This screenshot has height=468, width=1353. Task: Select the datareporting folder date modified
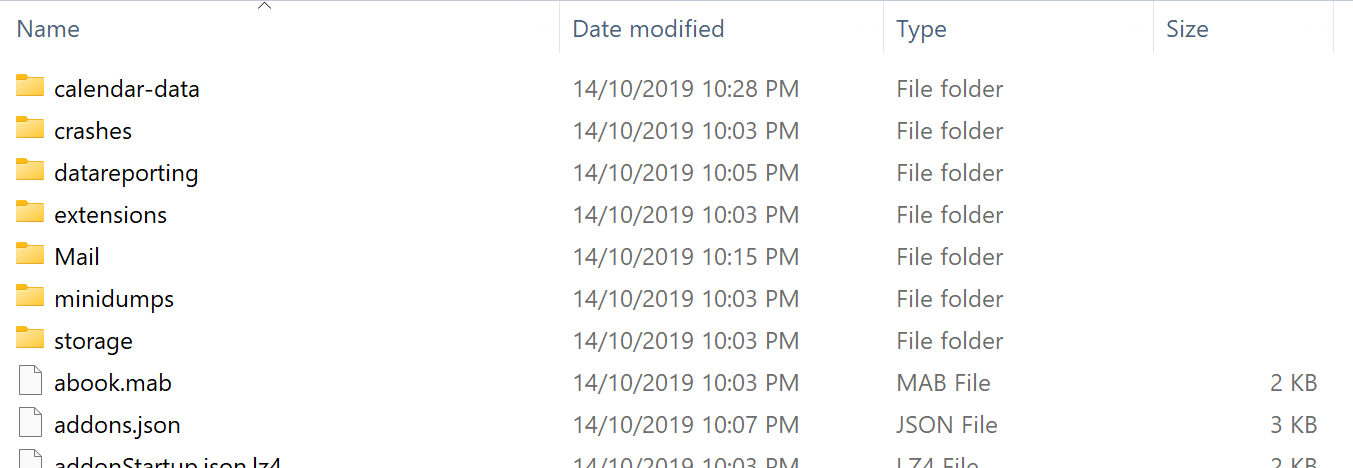tap(685, 173)
